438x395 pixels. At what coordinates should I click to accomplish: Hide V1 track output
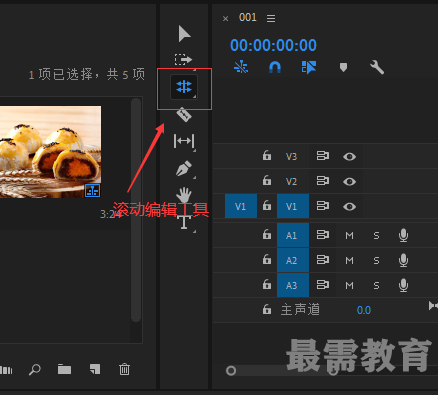pos(349,207)
